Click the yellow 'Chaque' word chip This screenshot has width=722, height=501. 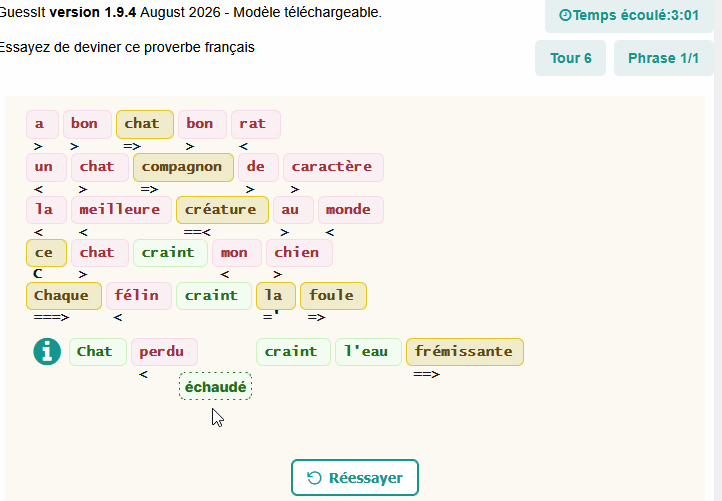pos(64,296)
